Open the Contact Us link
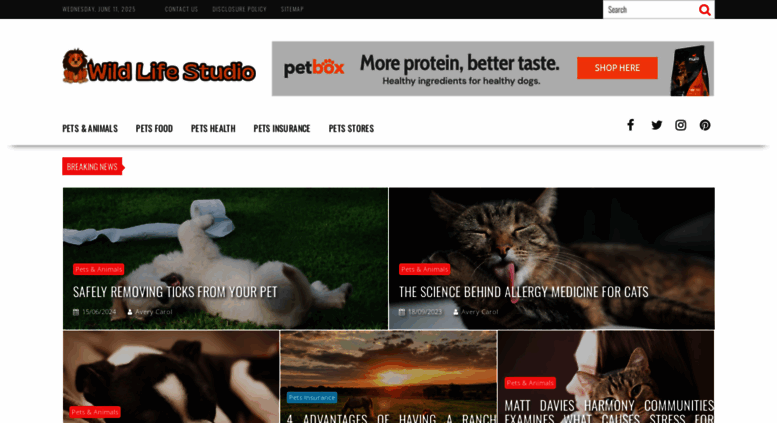777x423 pixels. [181, 9]
